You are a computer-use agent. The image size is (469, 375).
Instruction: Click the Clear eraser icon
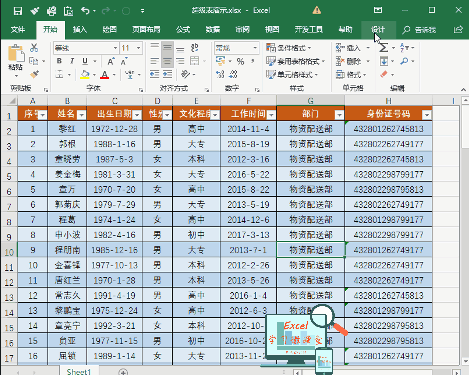(x=384, y=74)
